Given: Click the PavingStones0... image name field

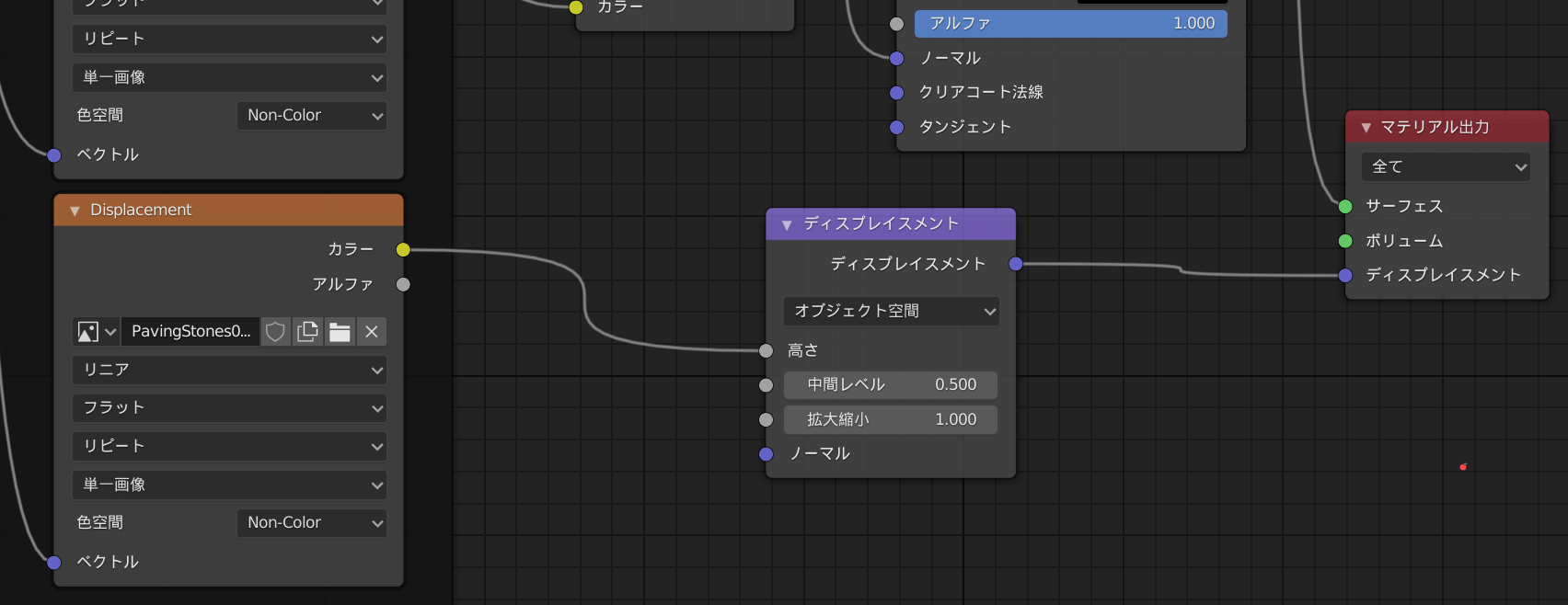Looking at the screenshot, I should click(190, 332).
